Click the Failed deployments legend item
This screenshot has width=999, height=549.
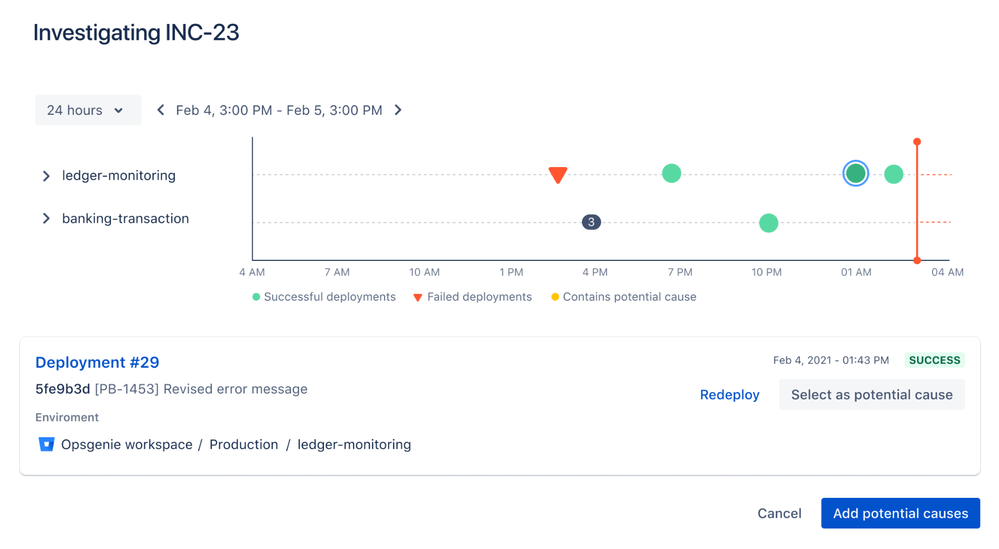click(472, 297)
